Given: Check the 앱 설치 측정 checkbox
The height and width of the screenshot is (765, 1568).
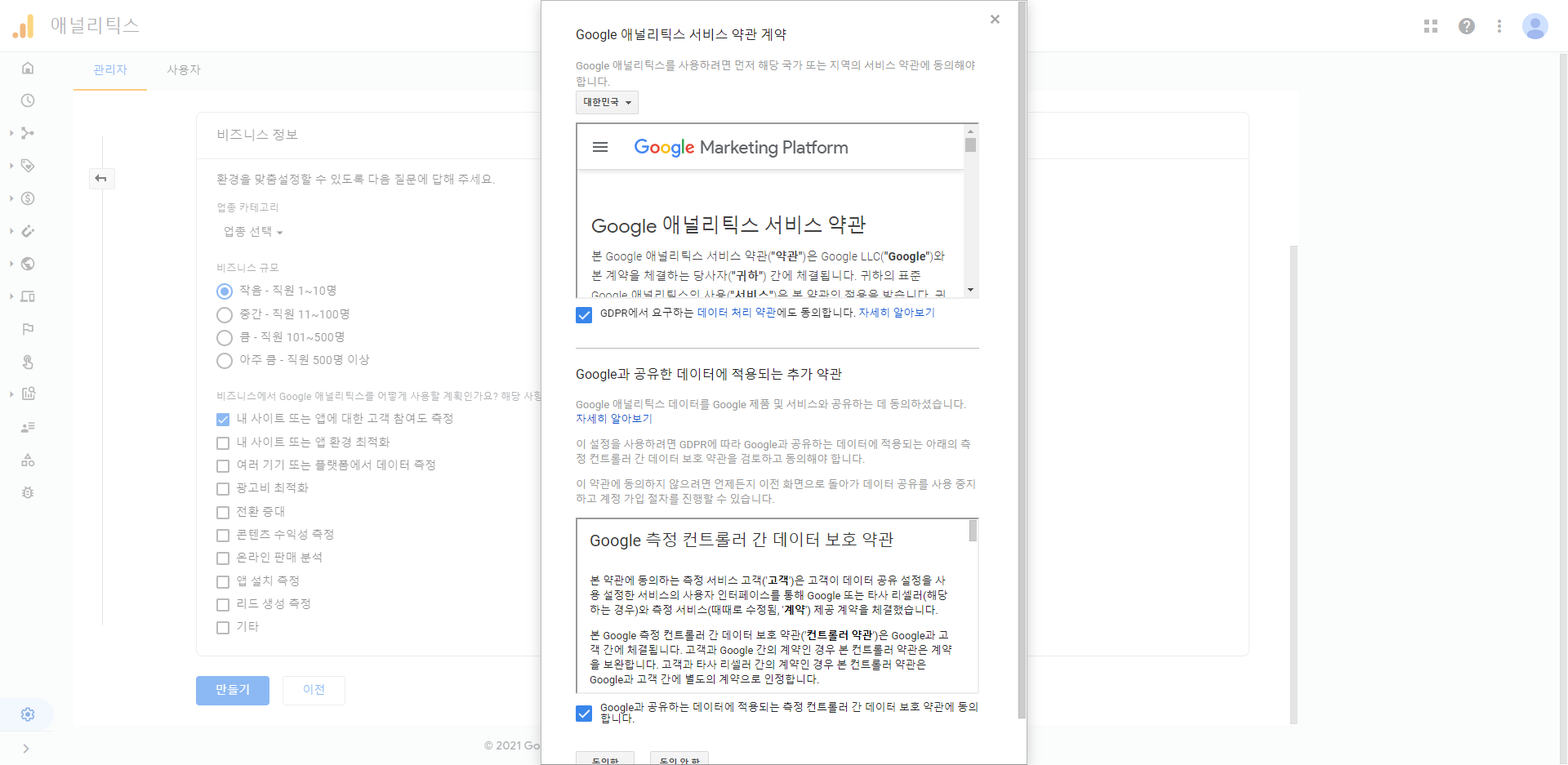Looking at the screenshot, I should coord(223,581).
